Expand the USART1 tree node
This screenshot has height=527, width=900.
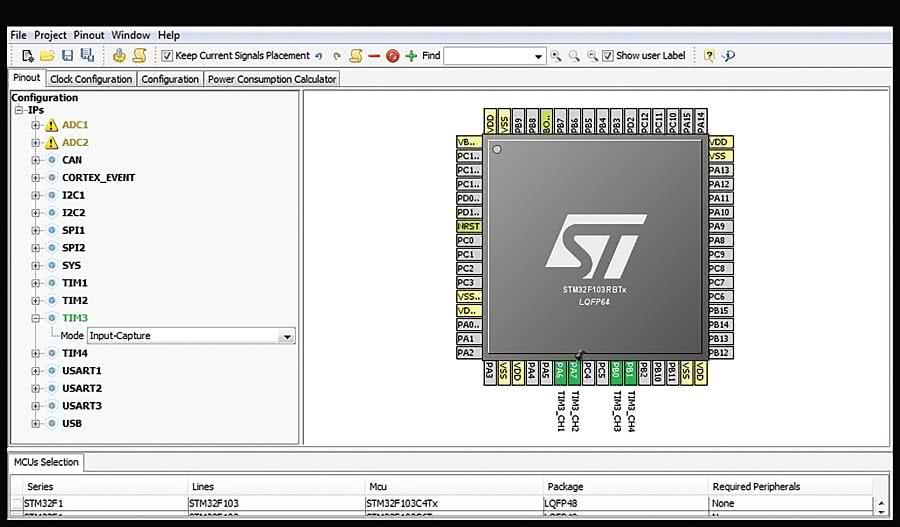point(36,371)
